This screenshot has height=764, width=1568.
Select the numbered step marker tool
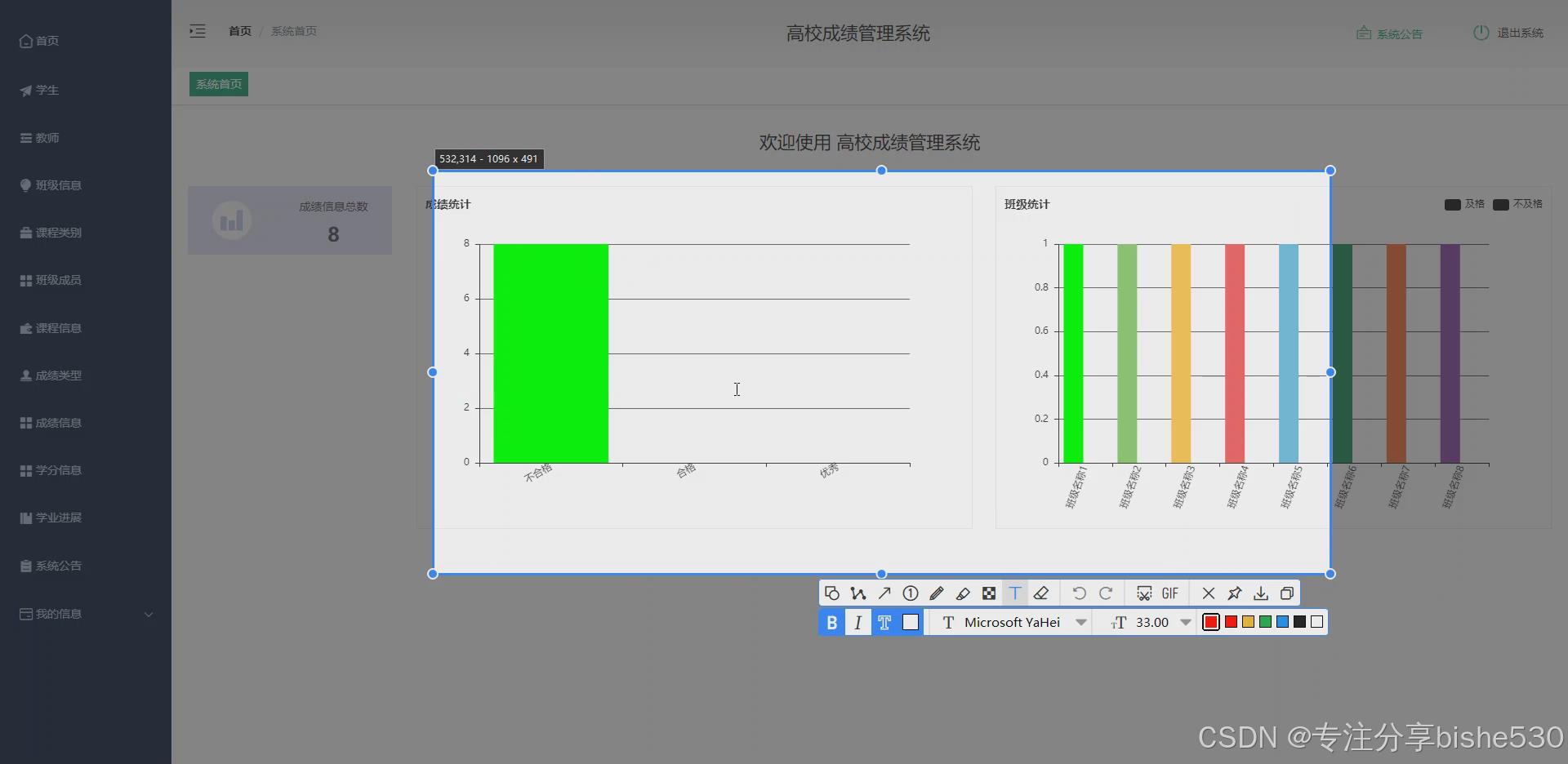point(911,593)
